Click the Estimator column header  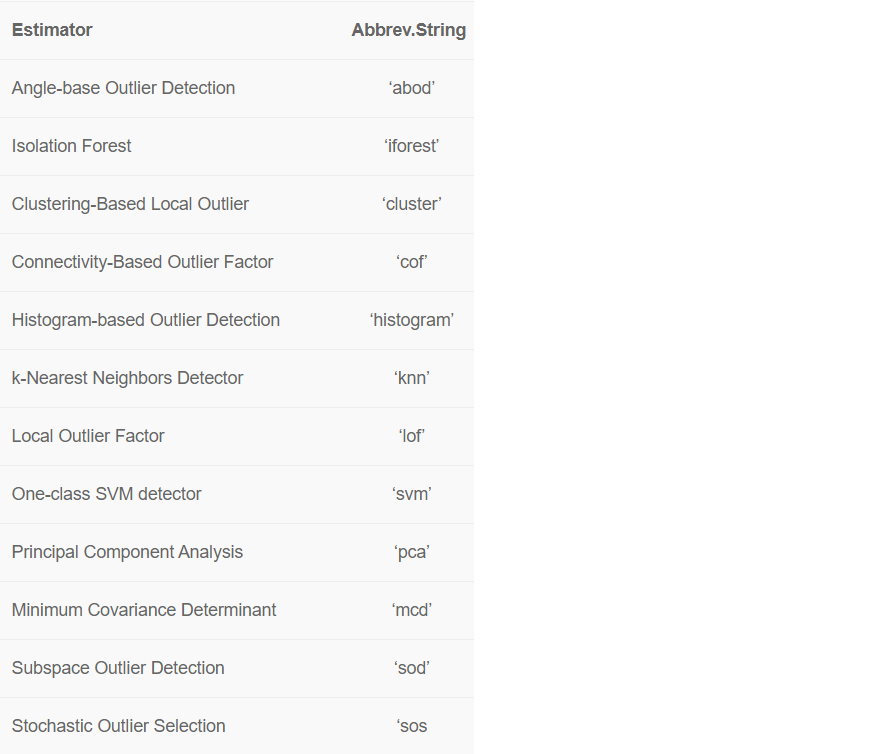[x=52, y=30]
